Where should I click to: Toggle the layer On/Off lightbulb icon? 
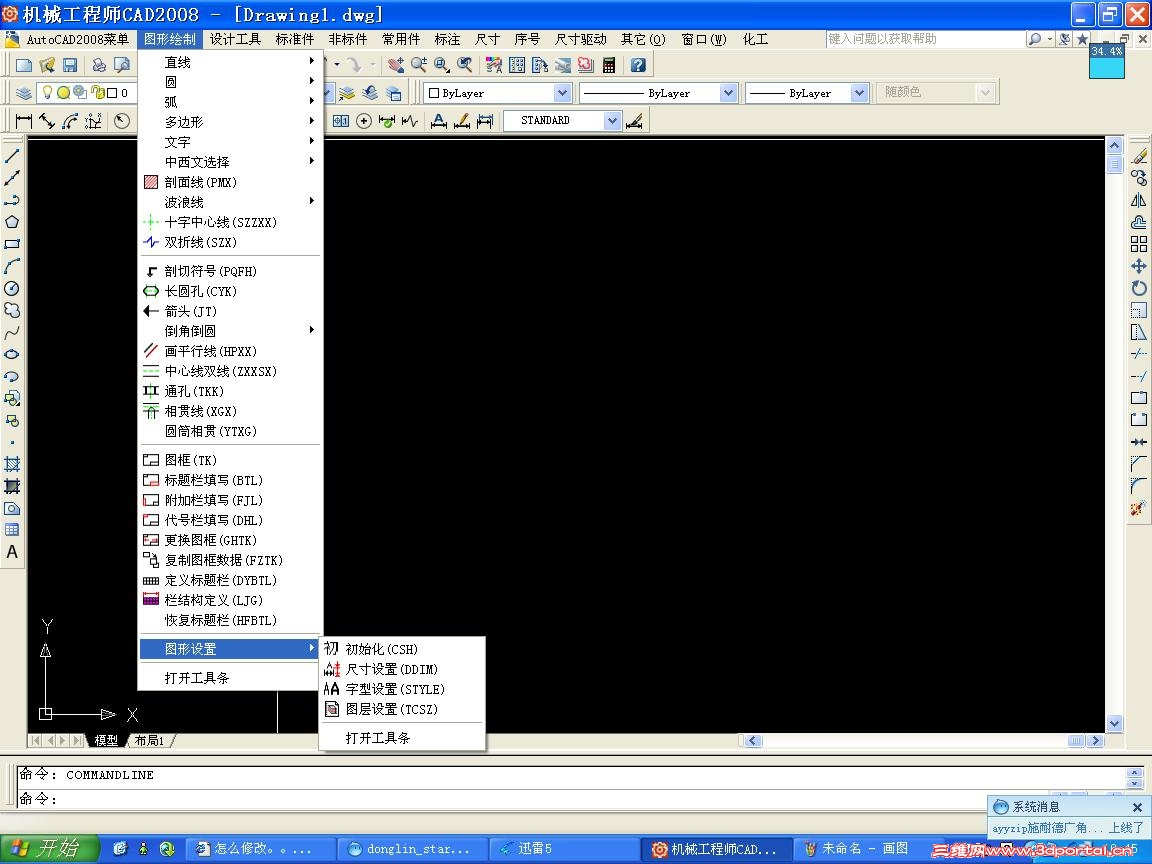click(47, 93)
